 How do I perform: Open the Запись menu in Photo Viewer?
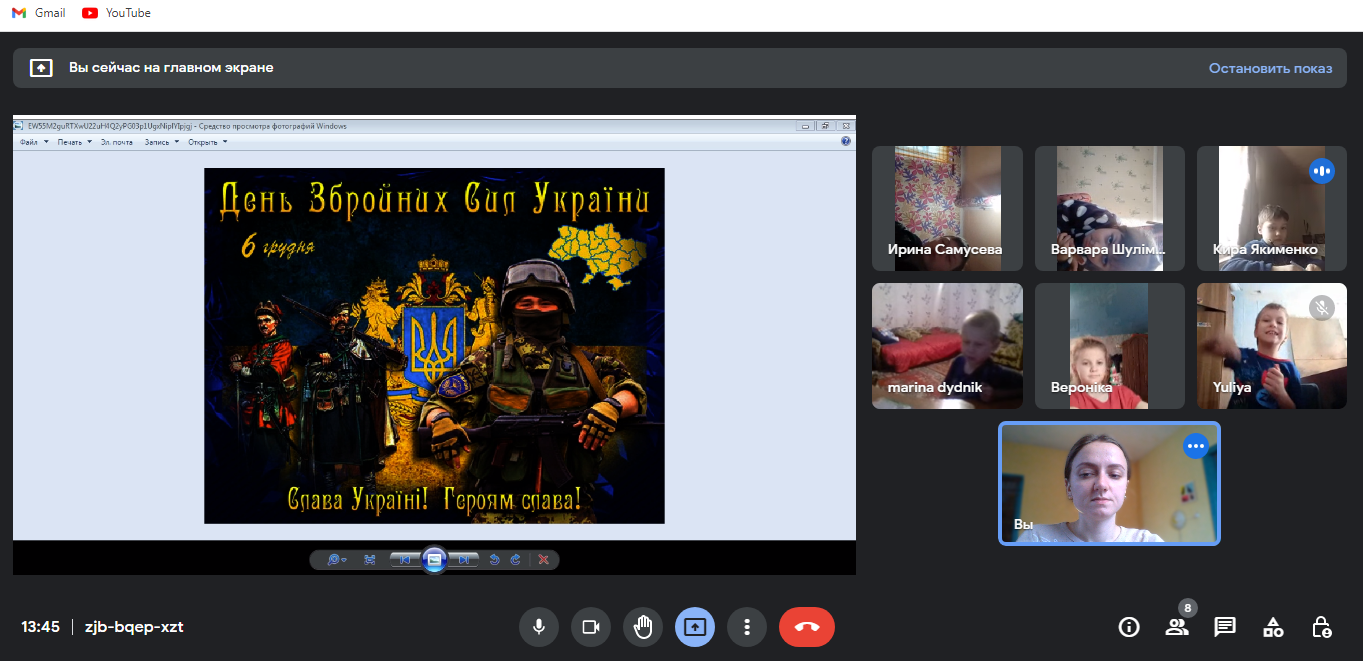pos(162,142)
